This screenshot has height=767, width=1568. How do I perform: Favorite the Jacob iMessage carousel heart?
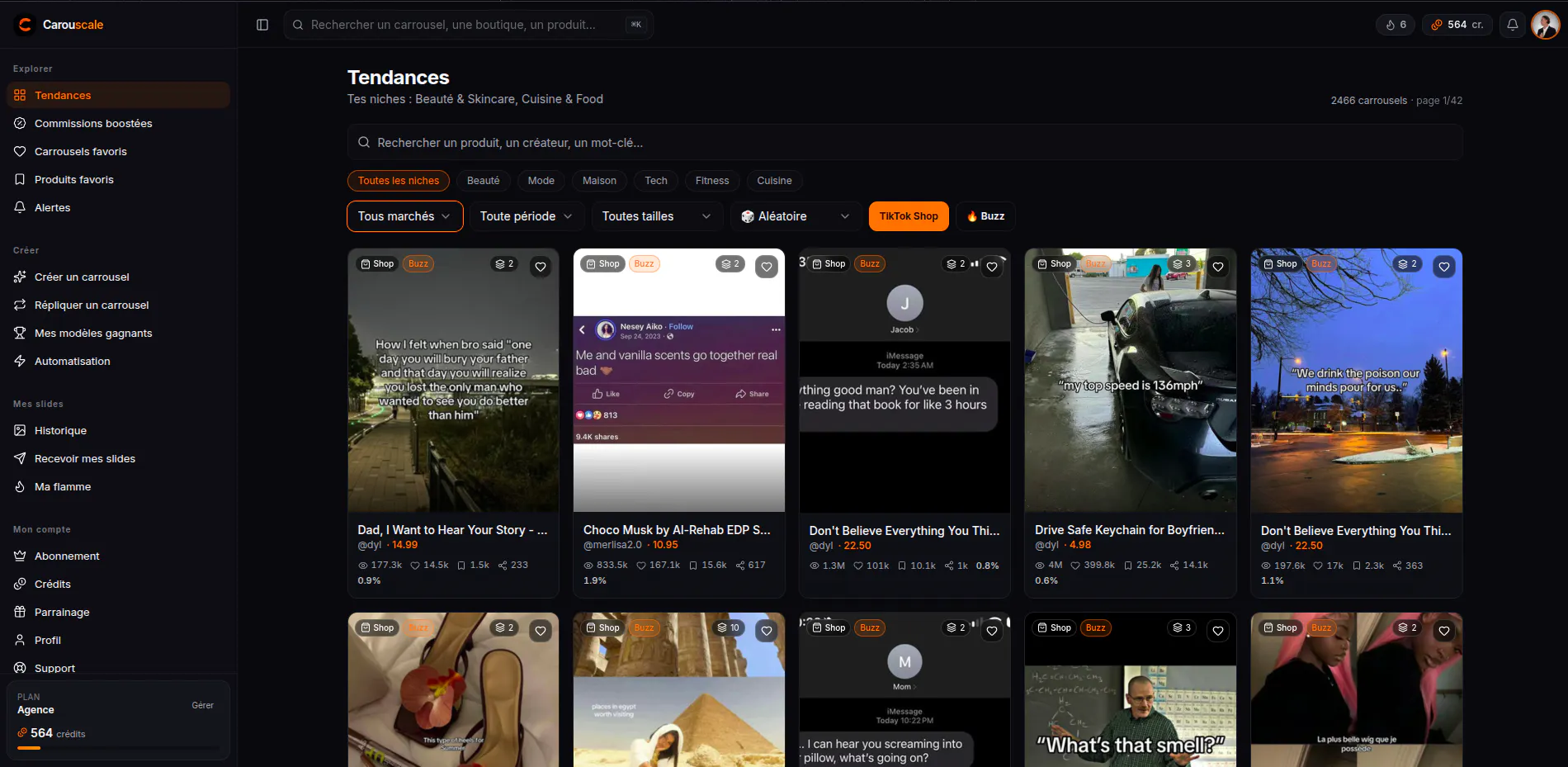click(x=992, y=267)
